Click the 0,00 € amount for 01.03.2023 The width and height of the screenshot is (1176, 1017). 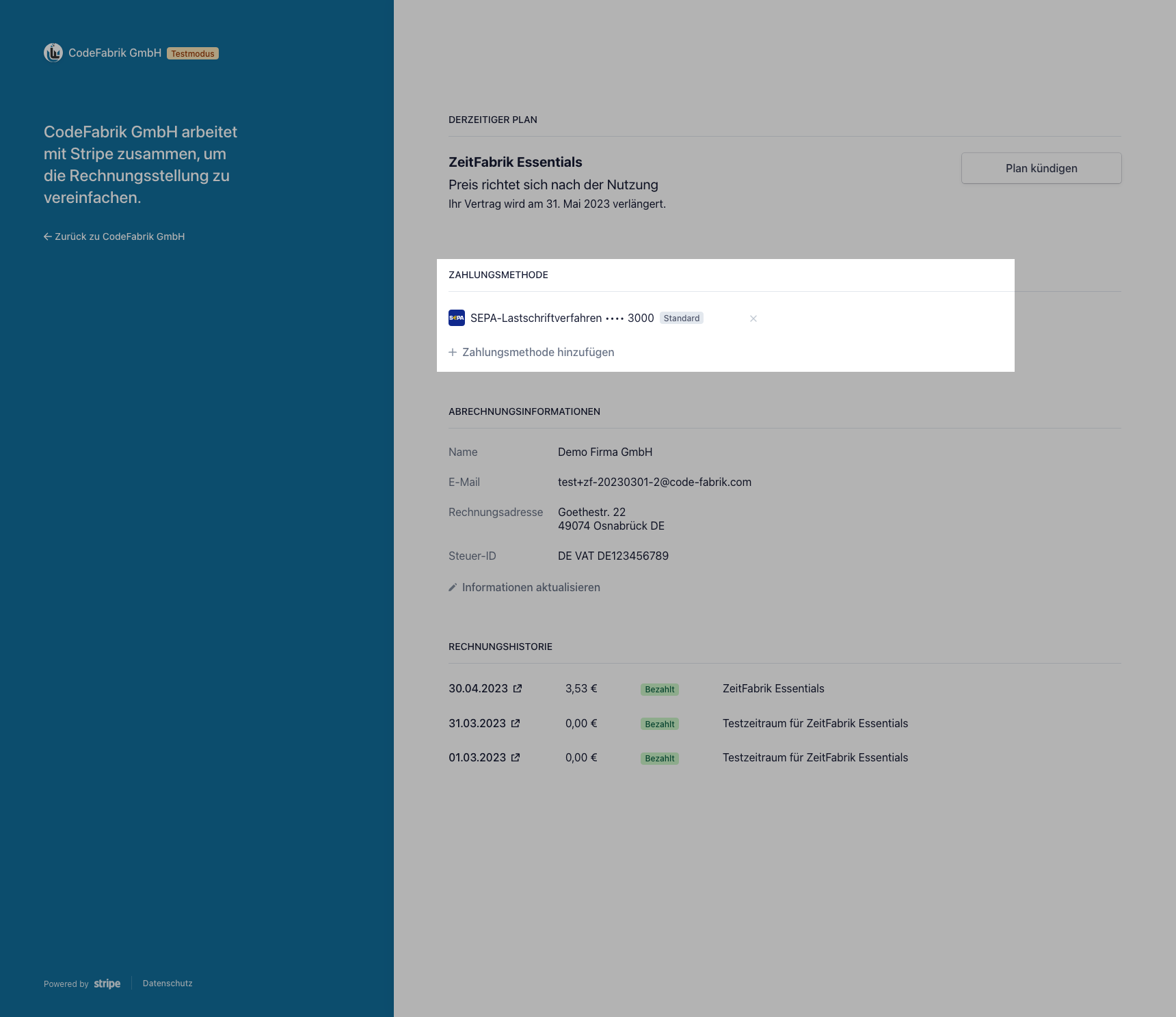point(581,757)
